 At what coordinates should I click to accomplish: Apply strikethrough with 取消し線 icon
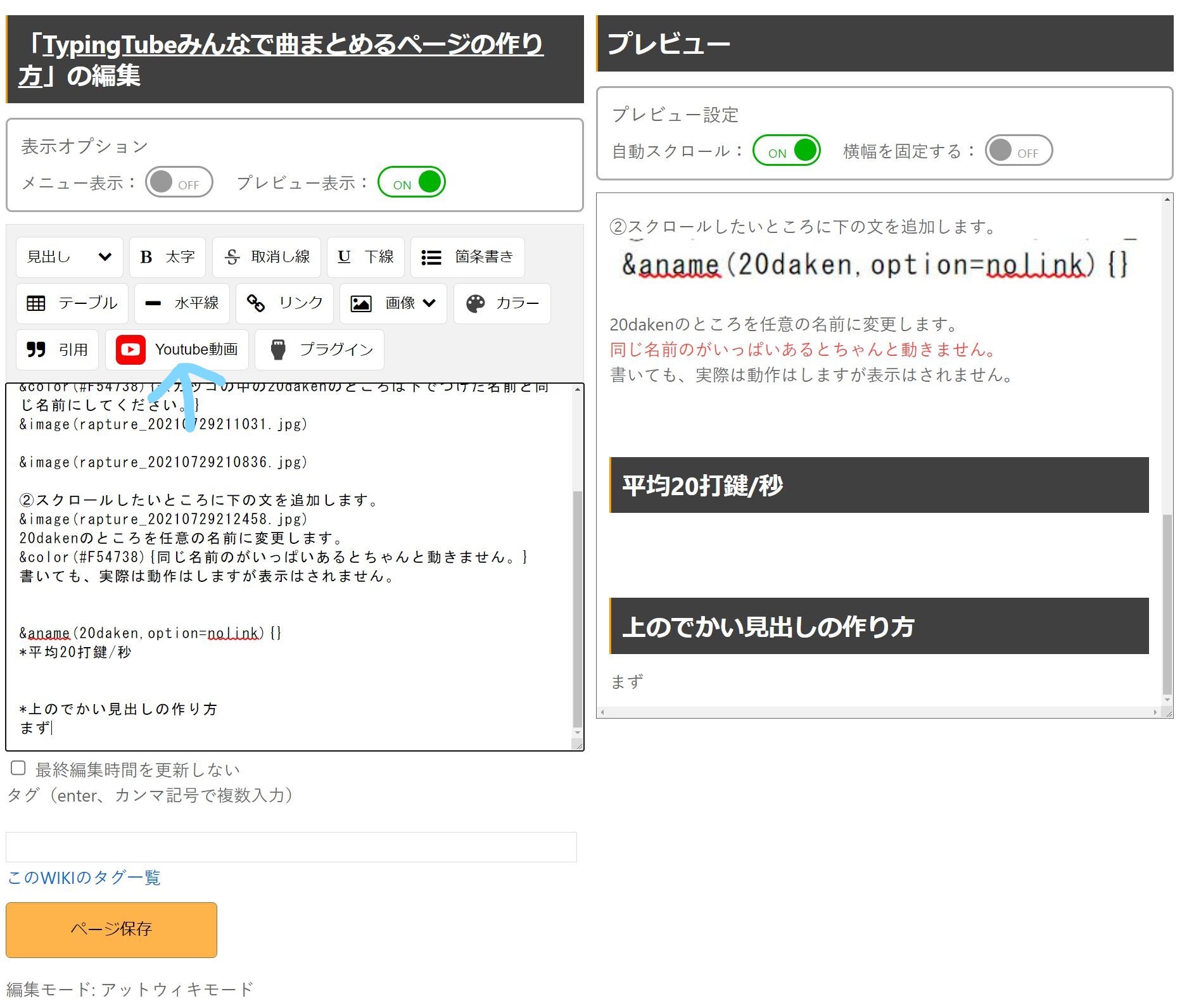266,257
